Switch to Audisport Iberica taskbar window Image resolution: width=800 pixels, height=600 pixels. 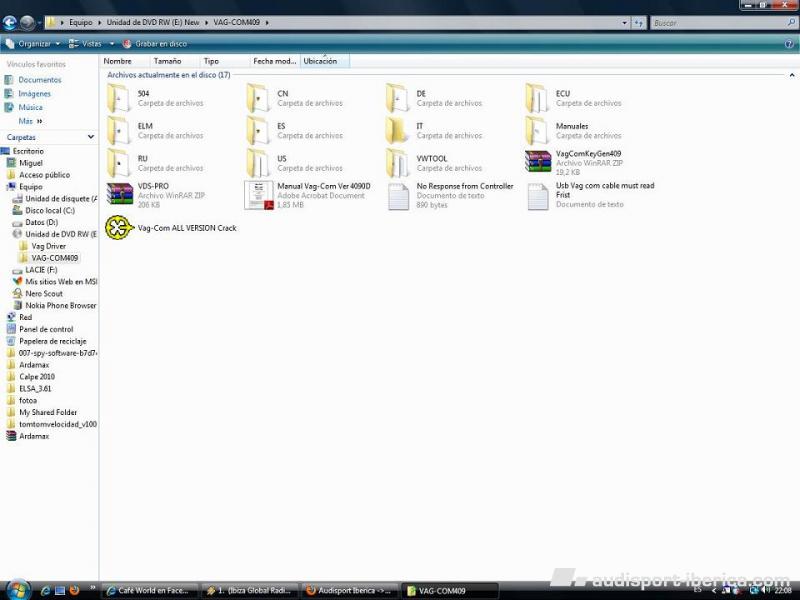350,590
